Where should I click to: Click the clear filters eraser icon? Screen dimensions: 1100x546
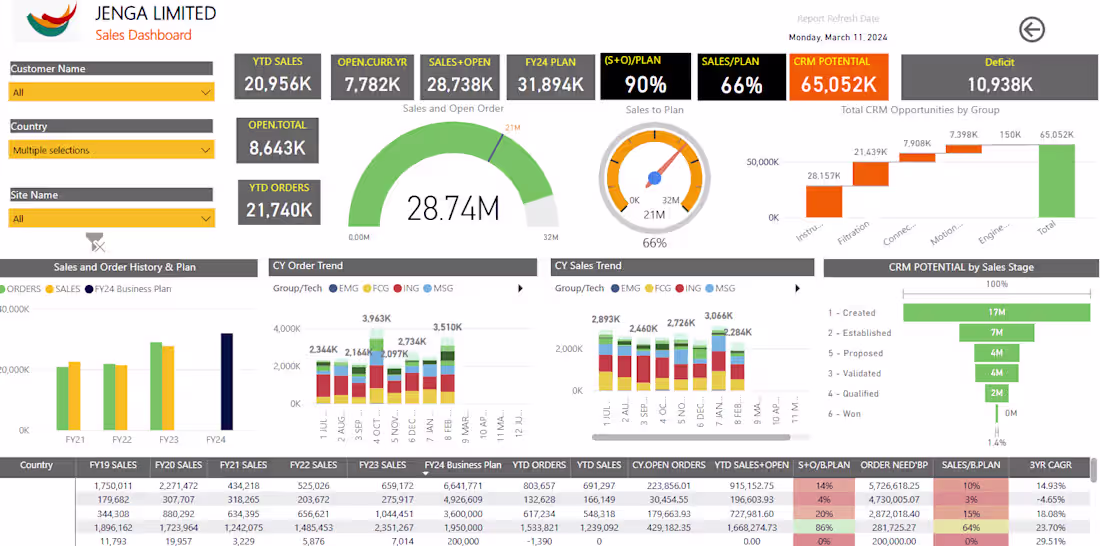click(96, 243)
